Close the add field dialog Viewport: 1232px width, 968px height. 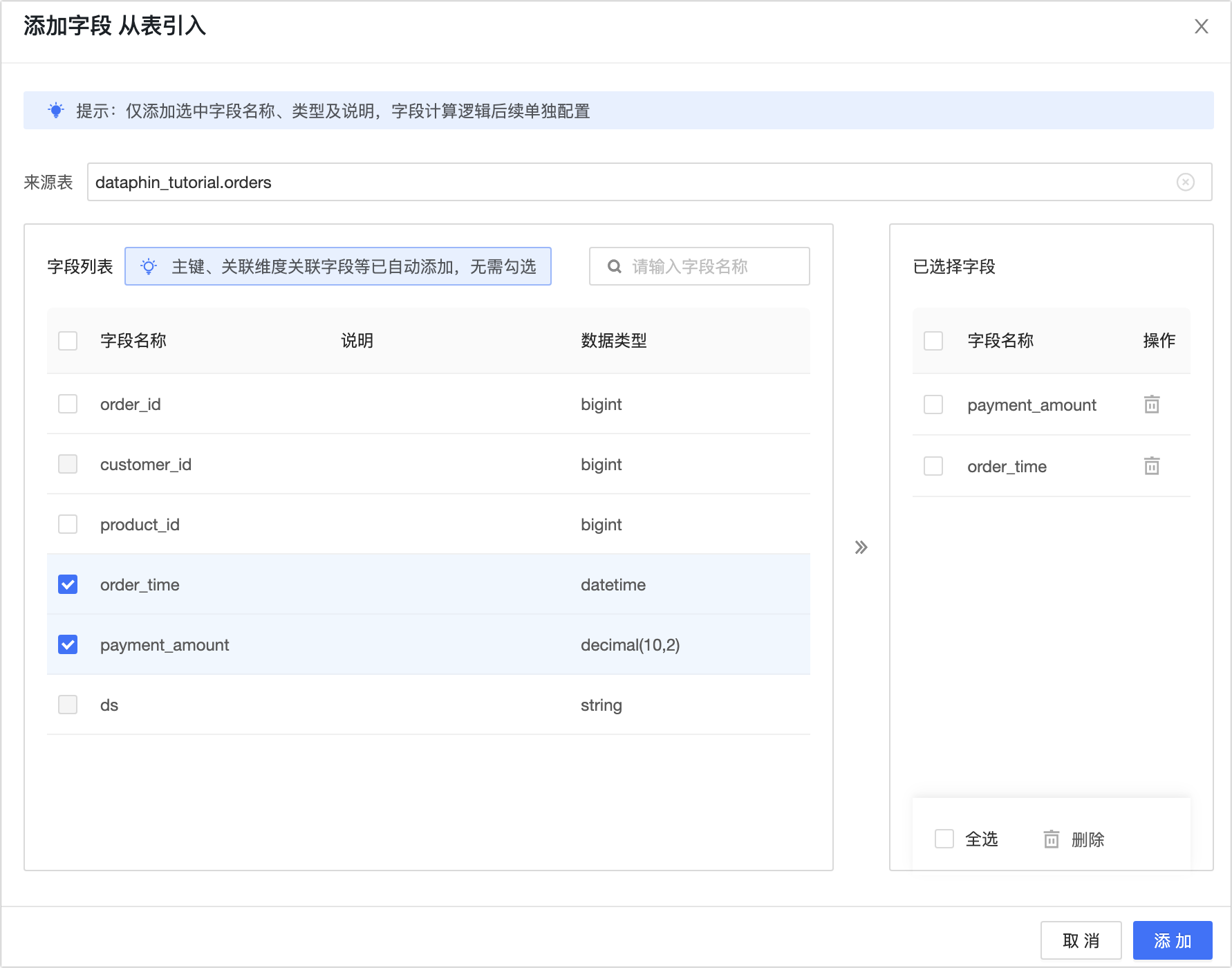tap(1202, 26)
